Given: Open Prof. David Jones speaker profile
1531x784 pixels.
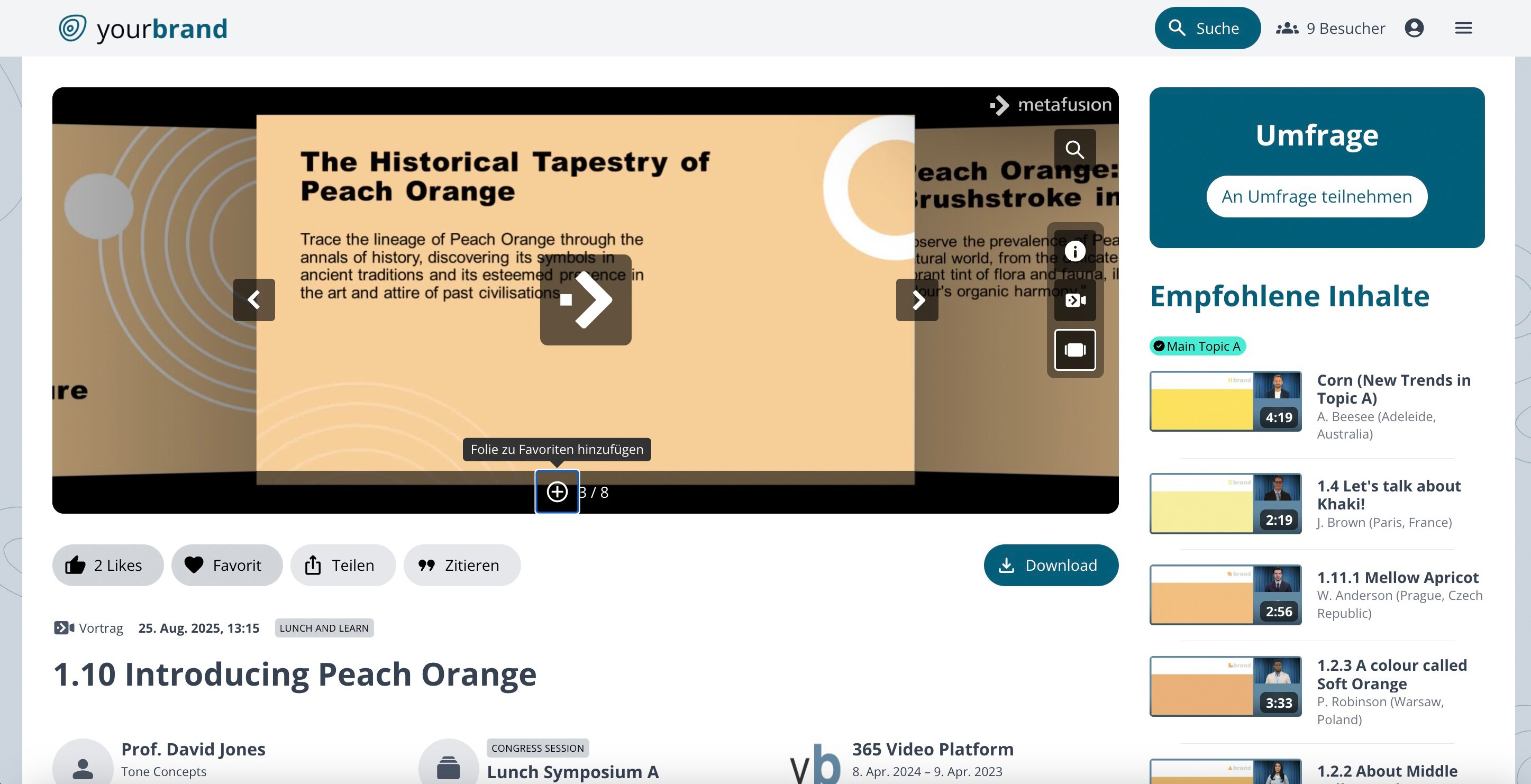Looking at the screenshot, I should point(193,749).
